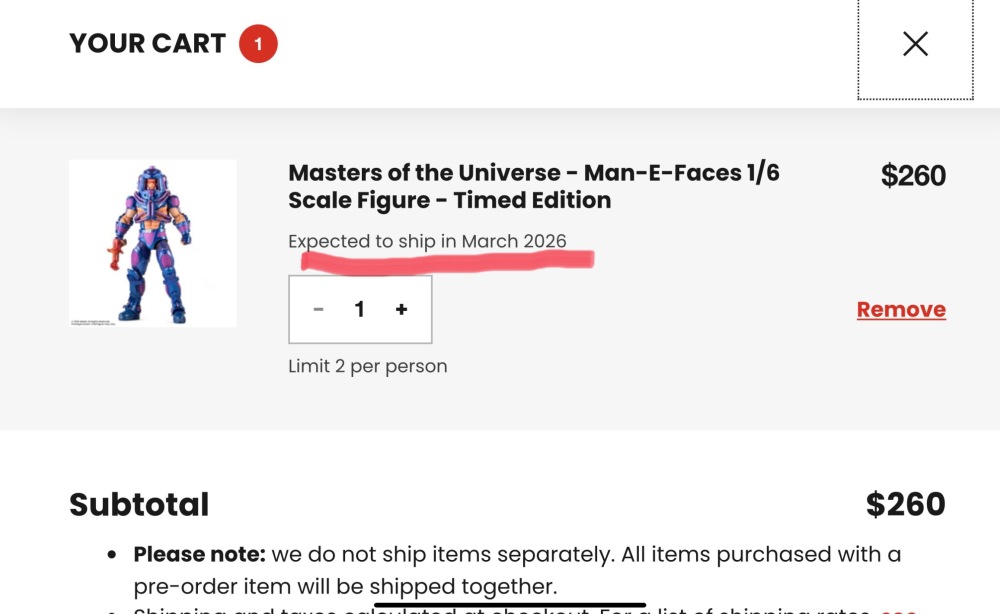Click the black underline below shipped together
The image size is (1000, 614).
tap(510, 604)
